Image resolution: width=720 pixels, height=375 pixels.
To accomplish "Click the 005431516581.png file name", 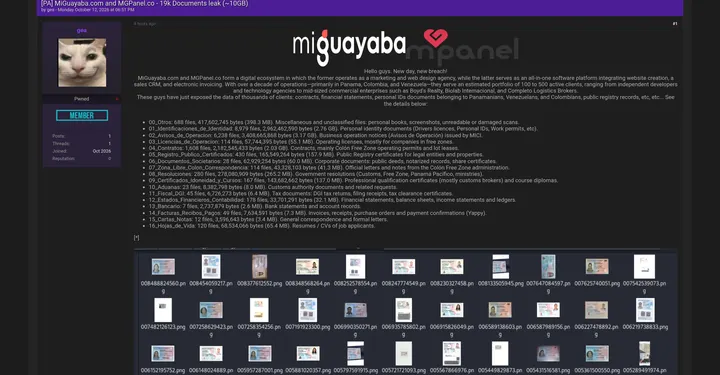I will tap(548, 370).
